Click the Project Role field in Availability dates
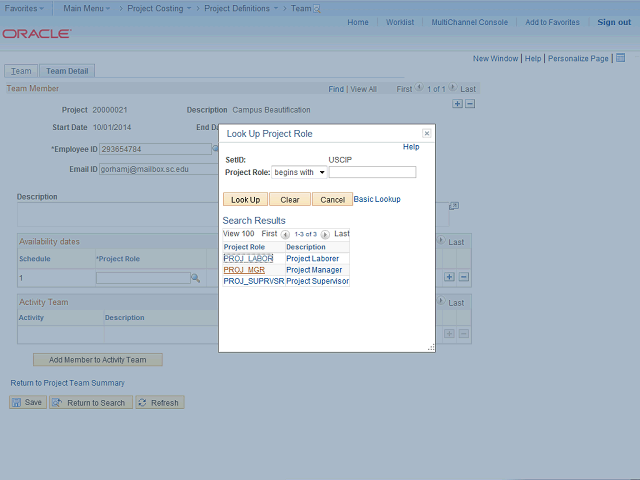Image resolution: width=640 pixels, height=480 pixels. pos(143,278)
